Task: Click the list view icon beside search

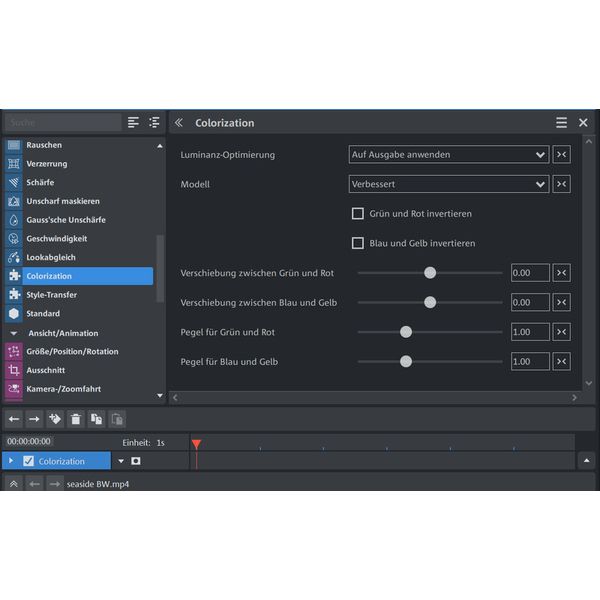Action: (x=133, y=122)
